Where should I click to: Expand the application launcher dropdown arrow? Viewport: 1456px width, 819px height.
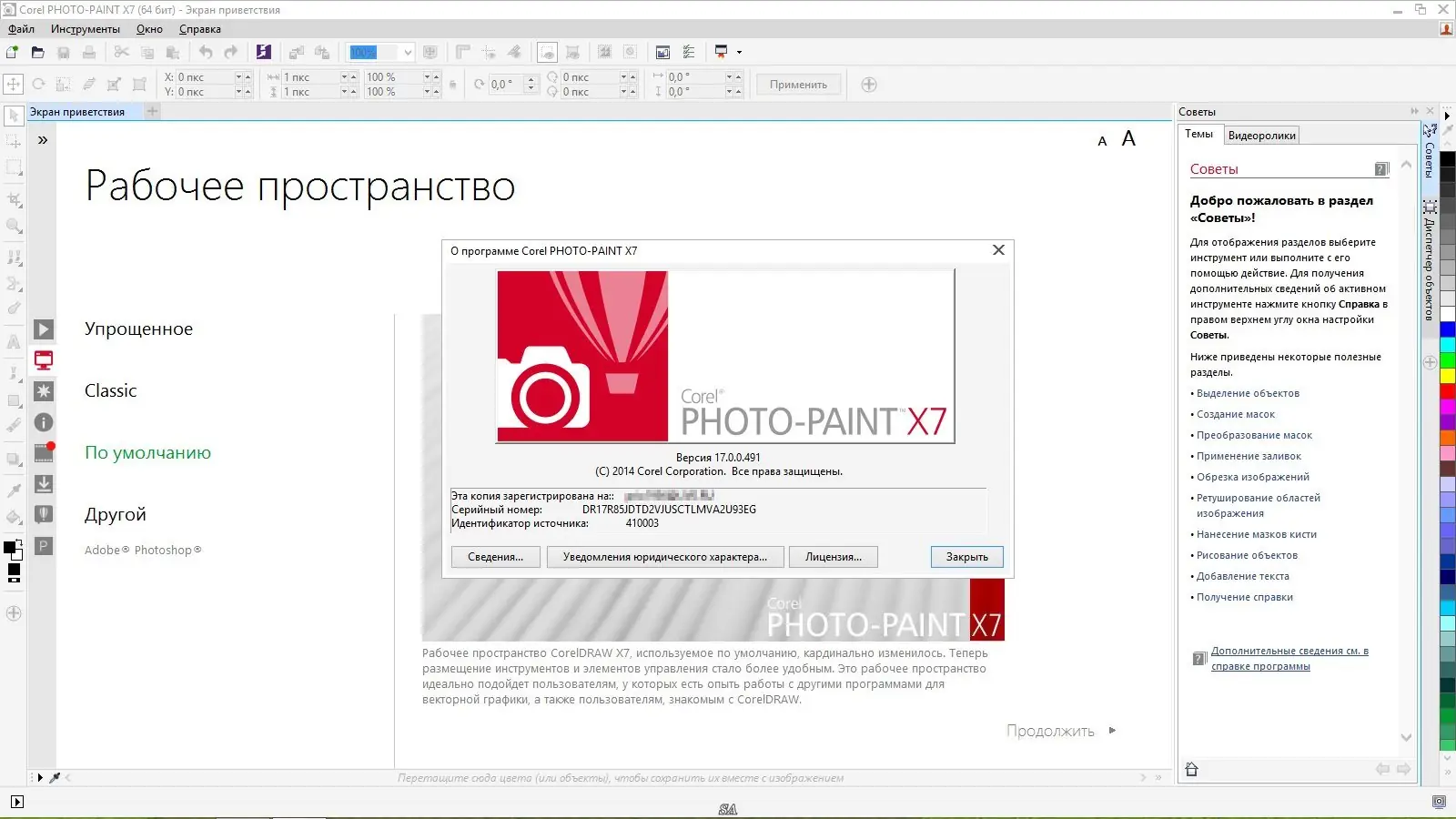click(x=739, y=52)
